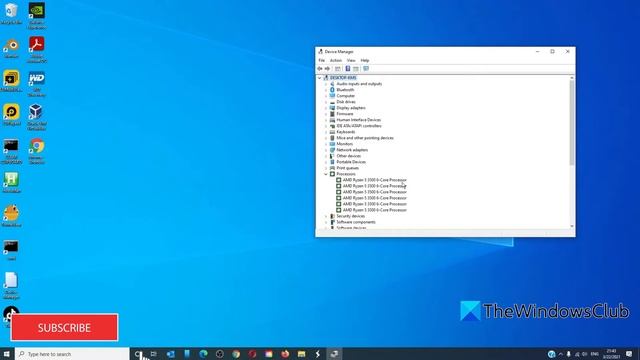Image resolution: width=640 pixels, height=360 pixels.
Task: Select the Adobe Acrobat desktop icon
Action: pos(37,49)
